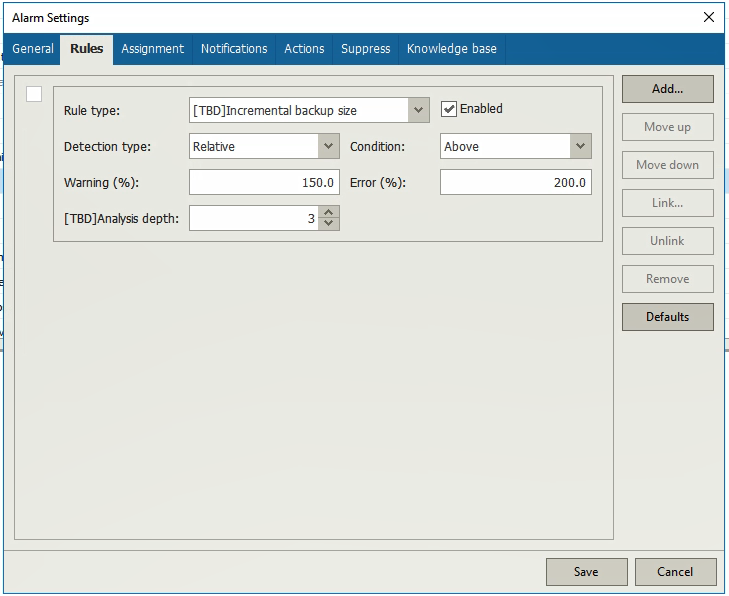Click the Add... button
The height and width of the screenshot is (596, 729).
[667, 89]
